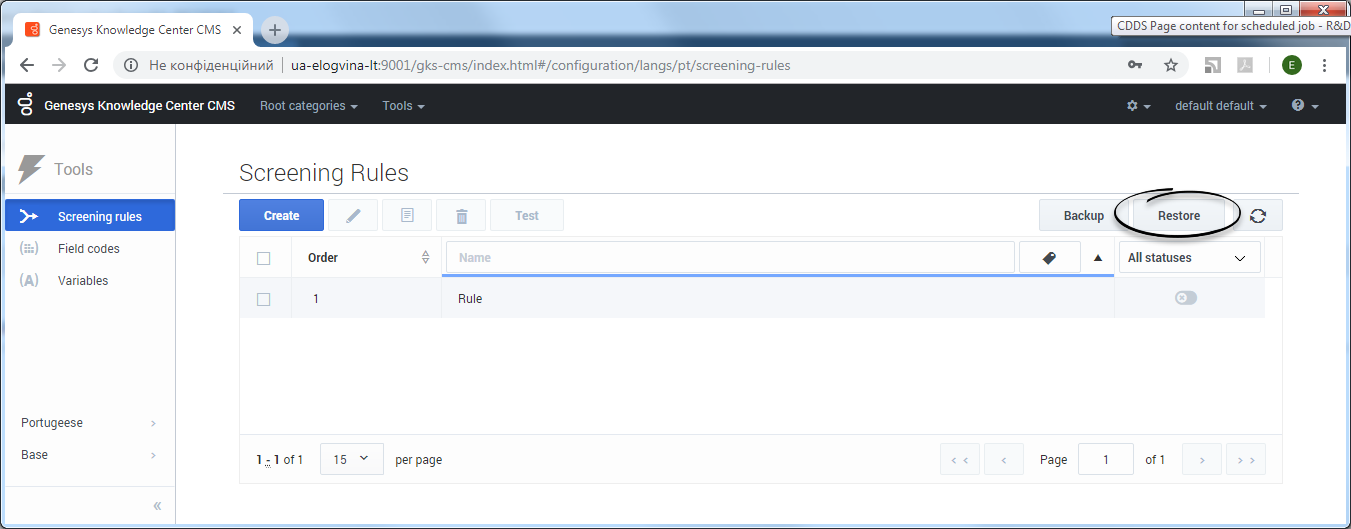Click the blue Create button
1351x529 pixels.
point(281,216)
